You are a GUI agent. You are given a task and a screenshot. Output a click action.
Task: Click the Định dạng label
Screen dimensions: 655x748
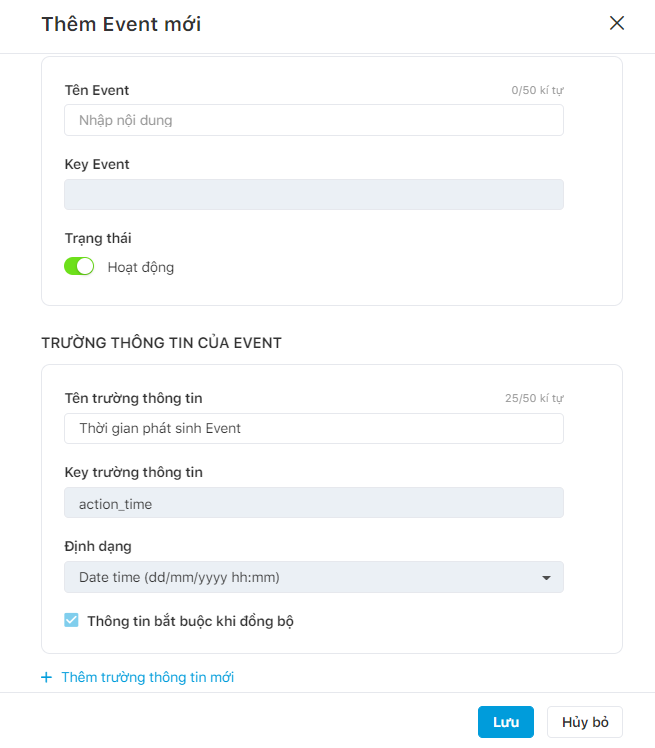[98, 546]
